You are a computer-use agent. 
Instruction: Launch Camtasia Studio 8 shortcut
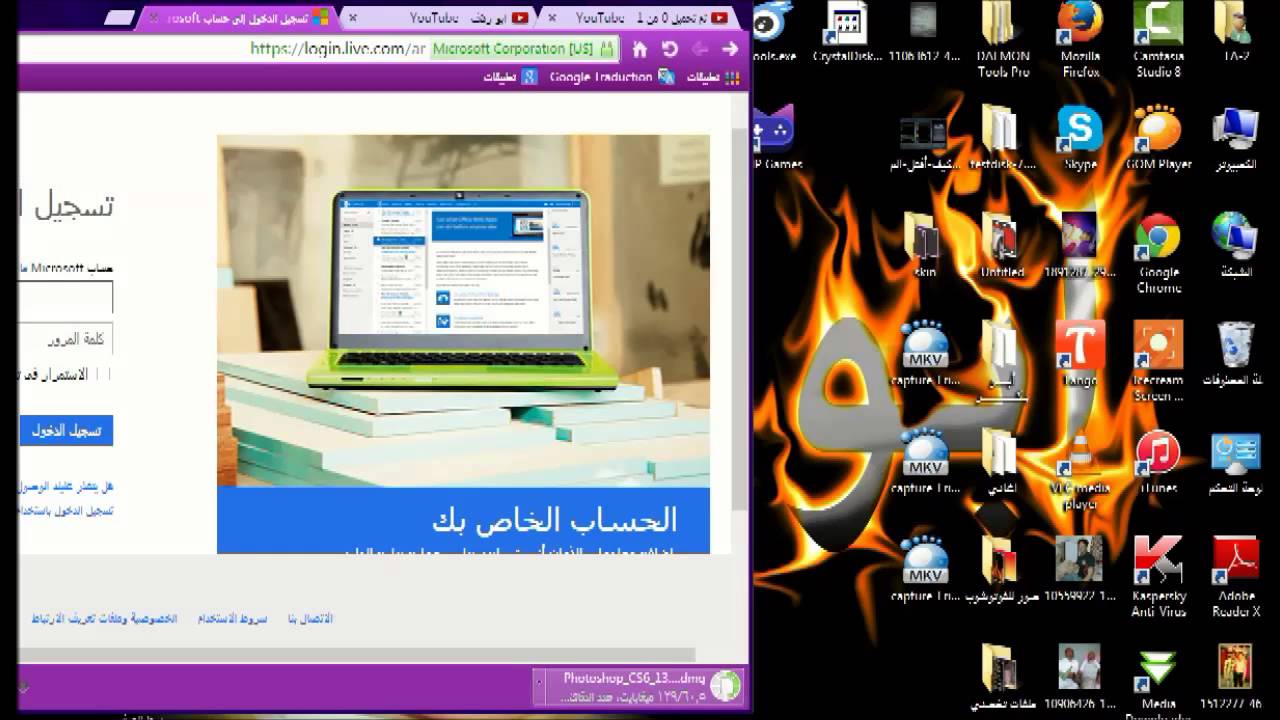coord(1158,40)
